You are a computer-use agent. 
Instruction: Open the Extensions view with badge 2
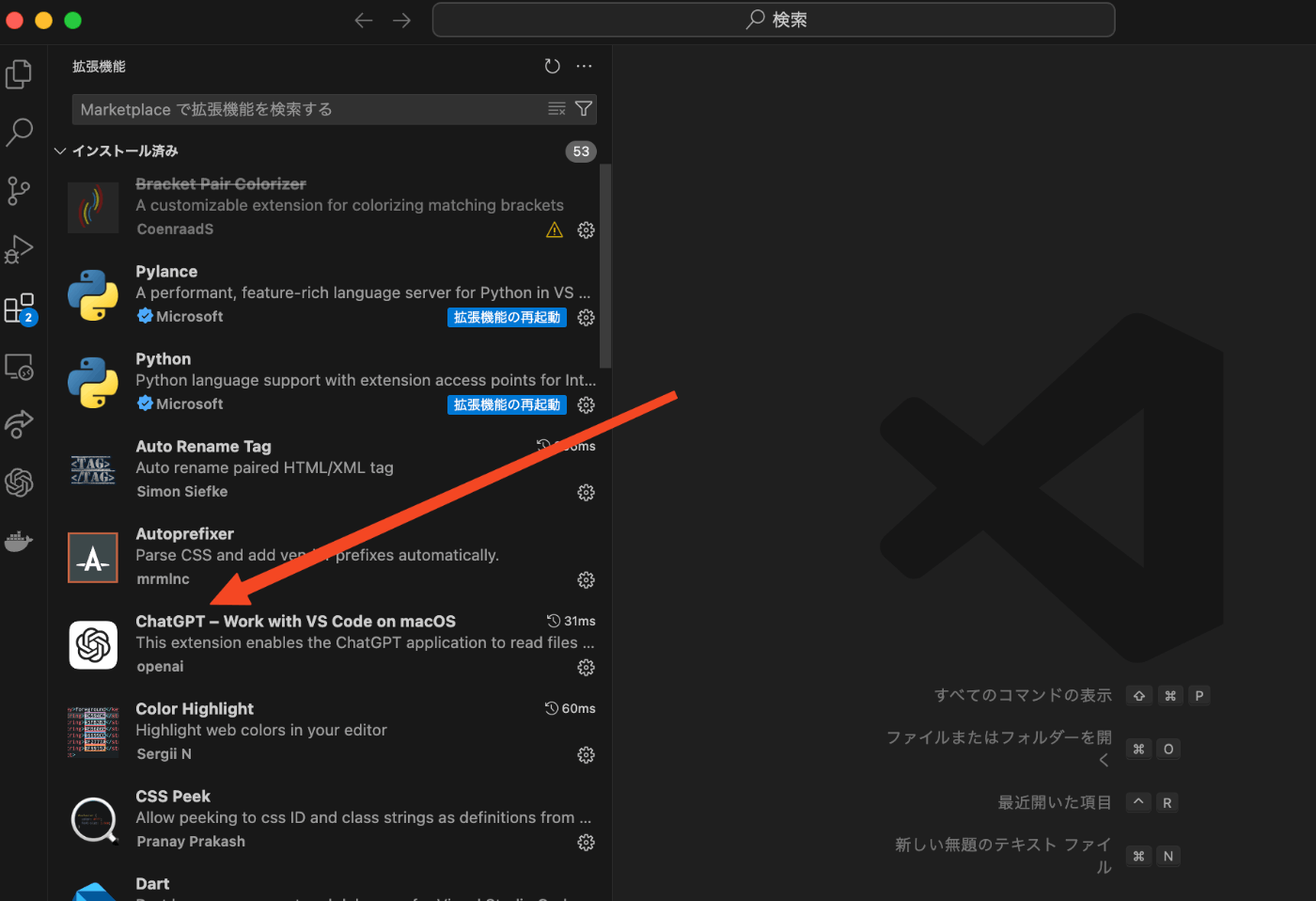(x=19, y=308)
